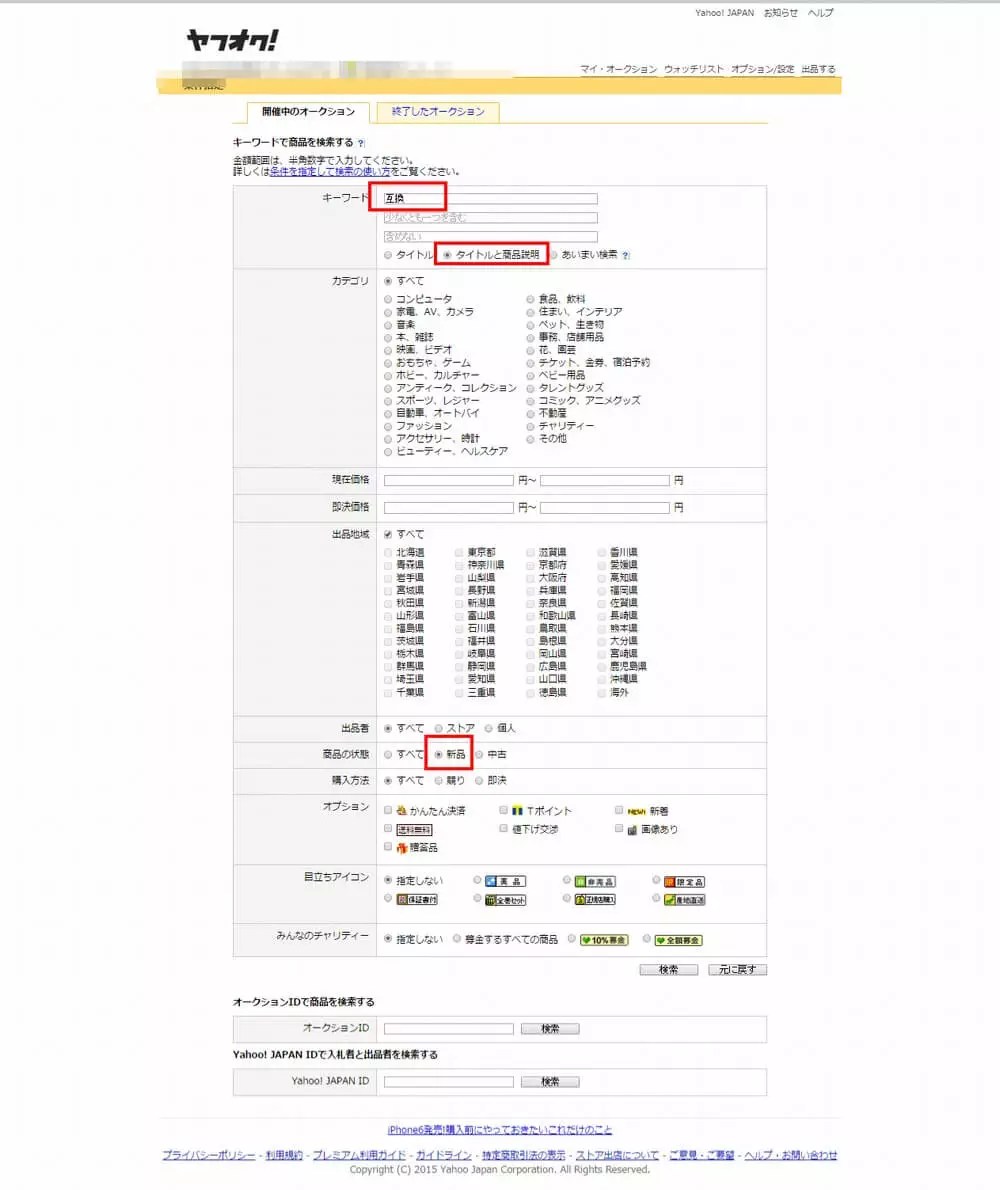Choose コンピュータ category radio
1000x1190 pixels.
[x=388, y=299]
